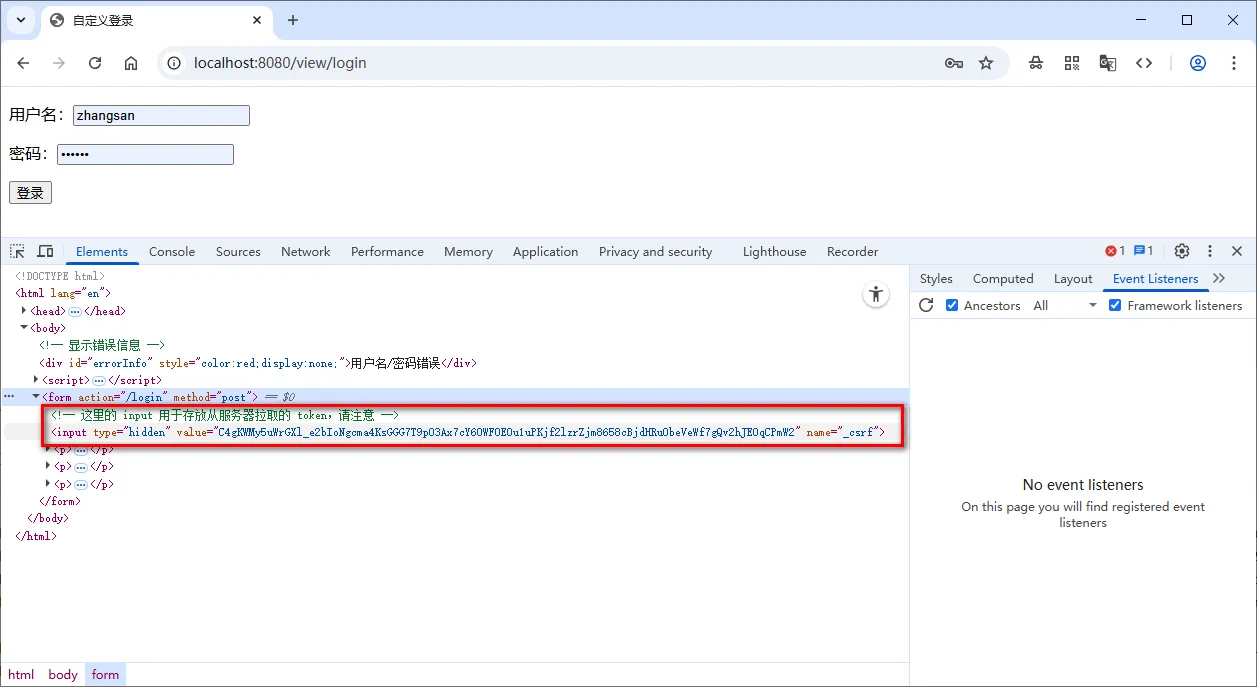
Task: Open the Recorder tab
Action: pyautogui.click(x=852, y=251)
